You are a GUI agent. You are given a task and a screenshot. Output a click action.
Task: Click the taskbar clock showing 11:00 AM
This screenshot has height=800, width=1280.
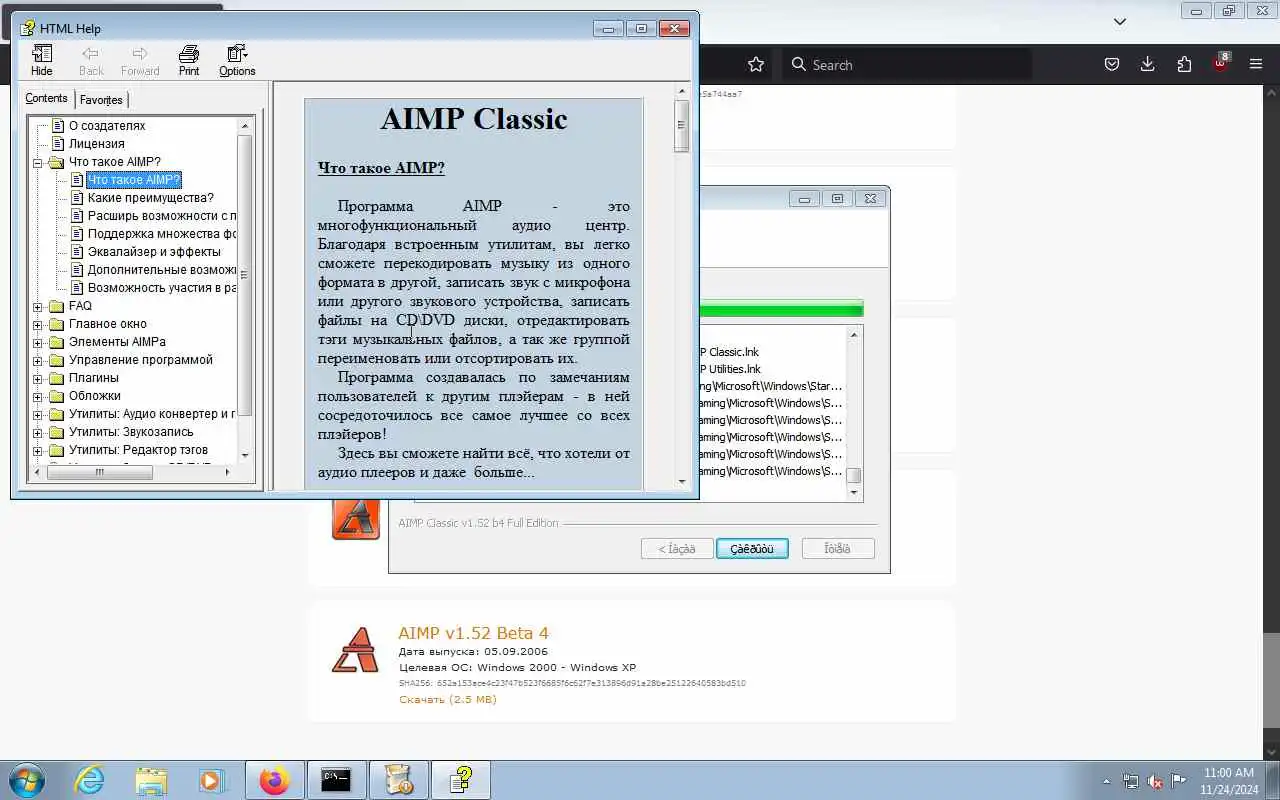tap(1228, 781)
